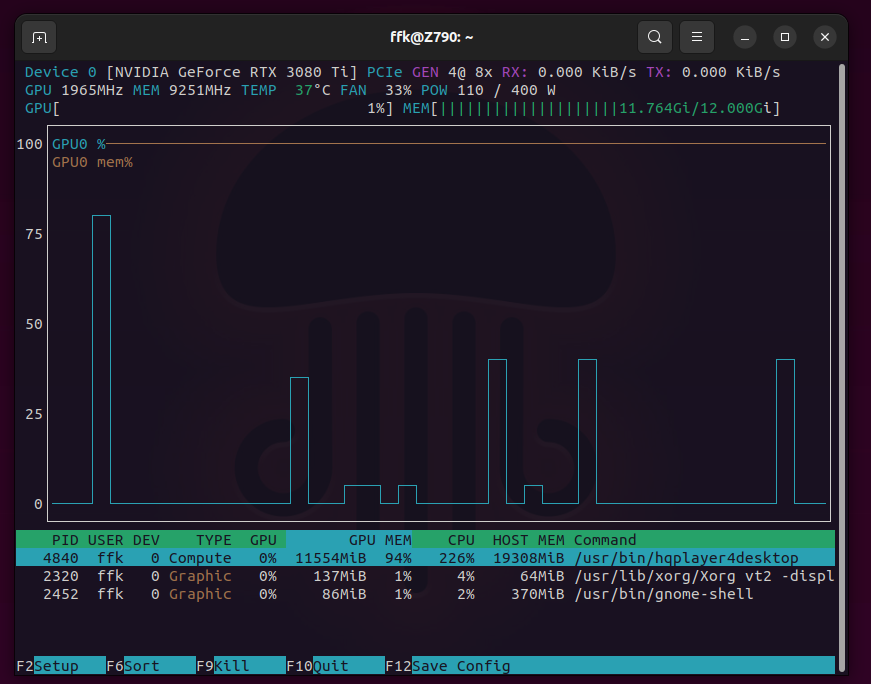The width and height of the screenshot is (871, 684).
Task: Close the terminal window
Action: [825, 37]
